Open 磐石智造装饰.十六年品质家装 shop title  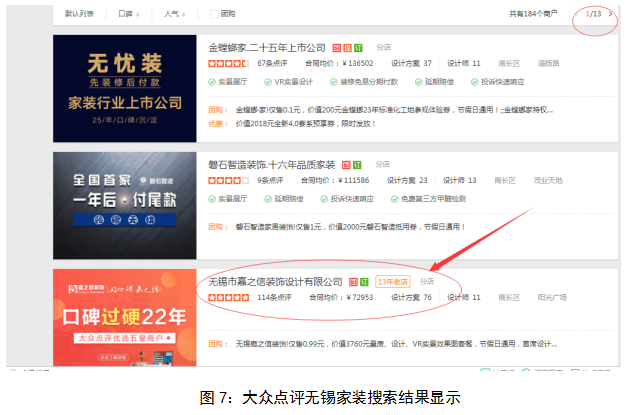[x=272, y=165]
